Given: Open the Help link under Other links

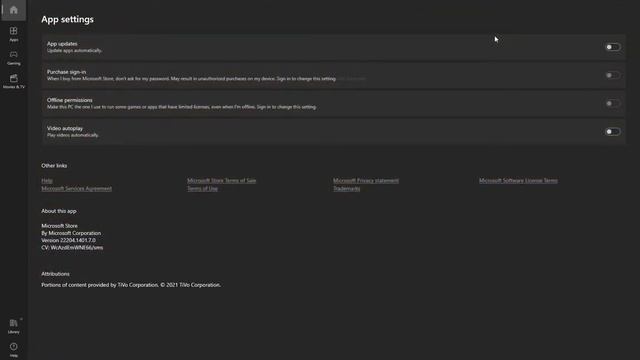Looking at the screenshot, I should [x=47, y=180].
